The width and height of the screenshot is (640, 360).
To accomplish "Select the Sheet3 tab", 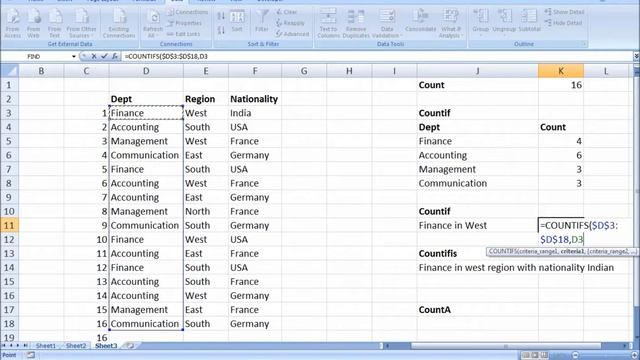I will [x=106, y=346].
